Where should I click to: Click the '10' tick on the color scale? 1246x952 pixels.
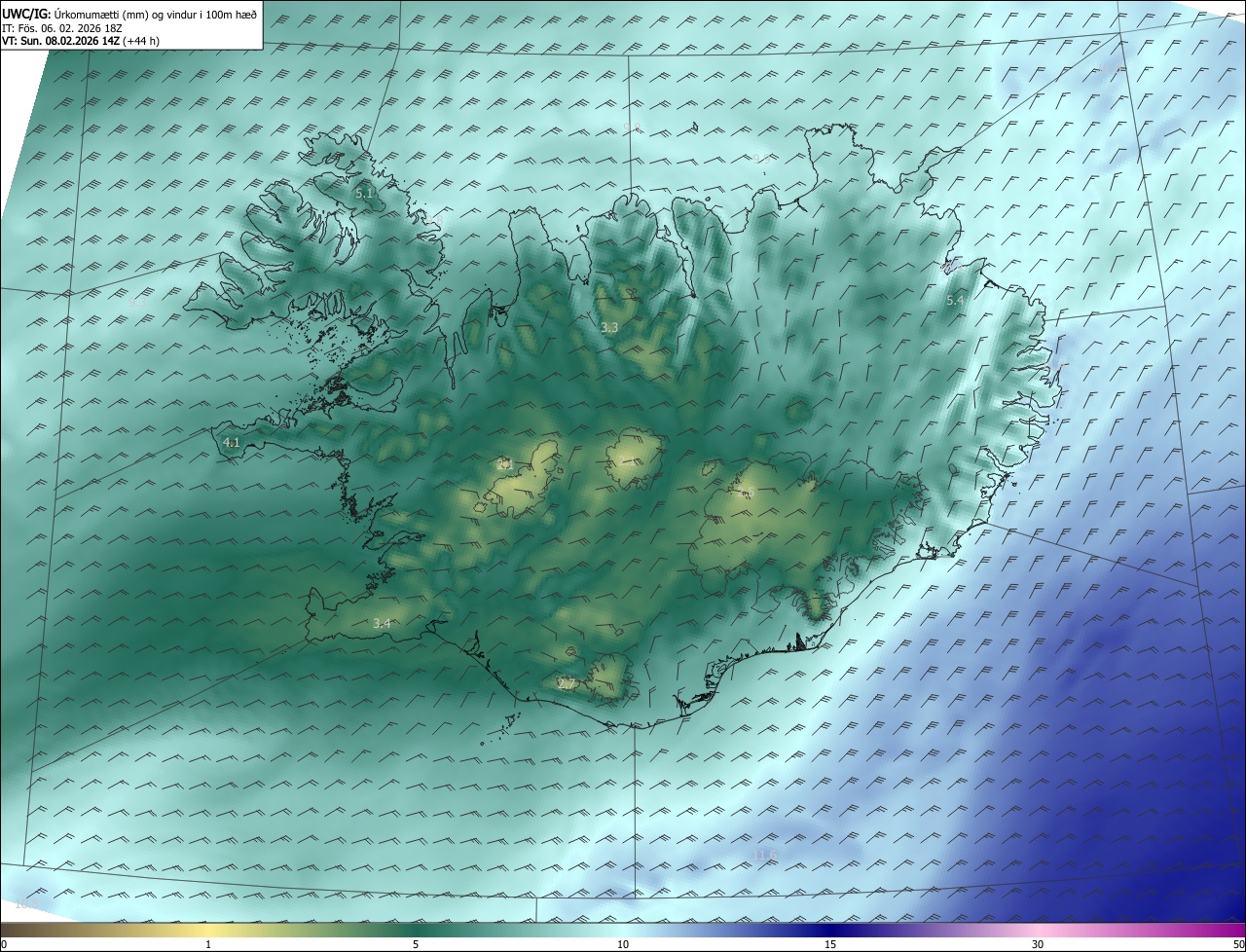(623, 944)
